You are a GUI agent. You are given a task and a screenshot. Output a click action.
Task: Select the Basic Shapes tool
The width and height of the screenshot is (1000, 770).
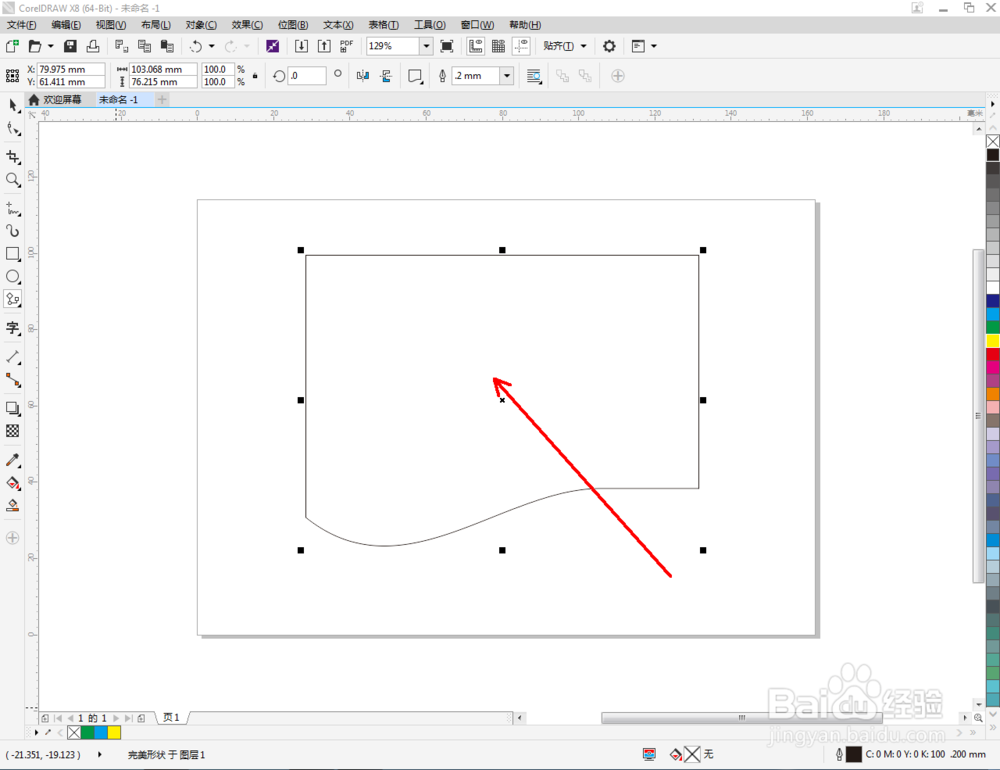pyautogui.click(x=13, y=299)
